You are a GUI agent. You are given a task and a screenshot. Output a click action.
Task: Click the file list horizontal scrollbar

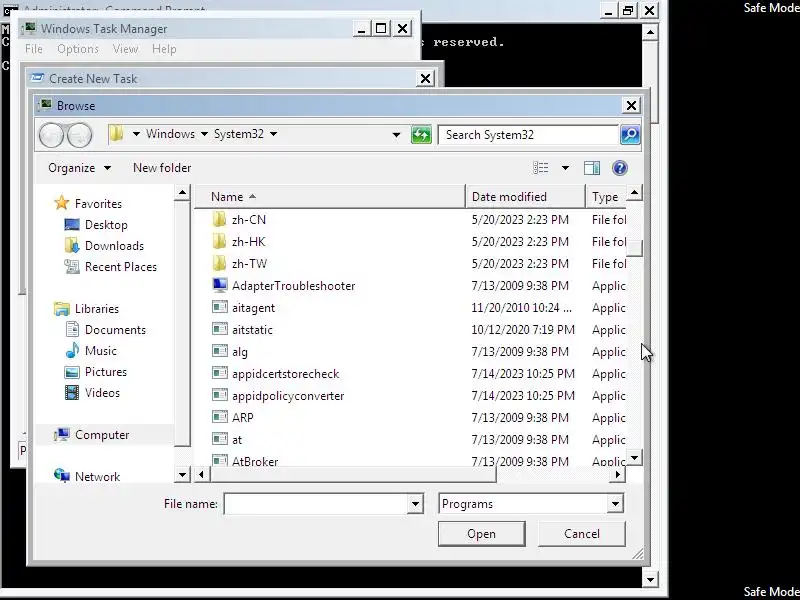(x=353, y=475)
